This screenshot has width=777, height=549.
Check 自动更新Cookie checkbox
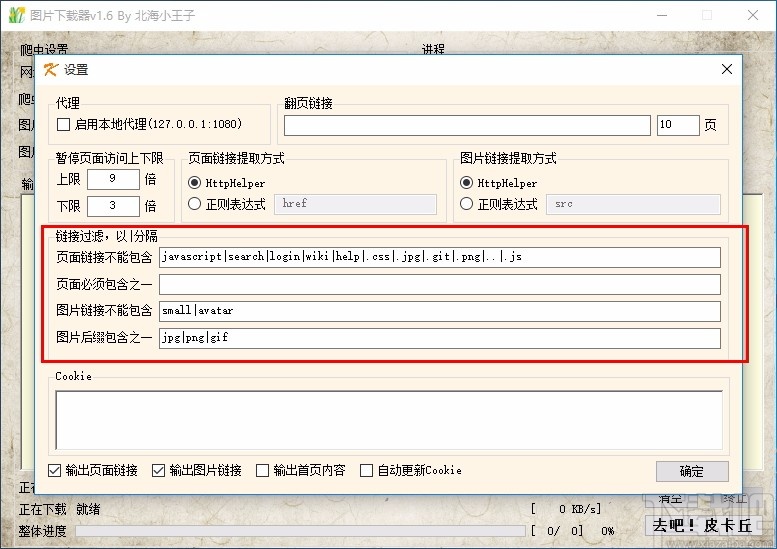point(367,470)
